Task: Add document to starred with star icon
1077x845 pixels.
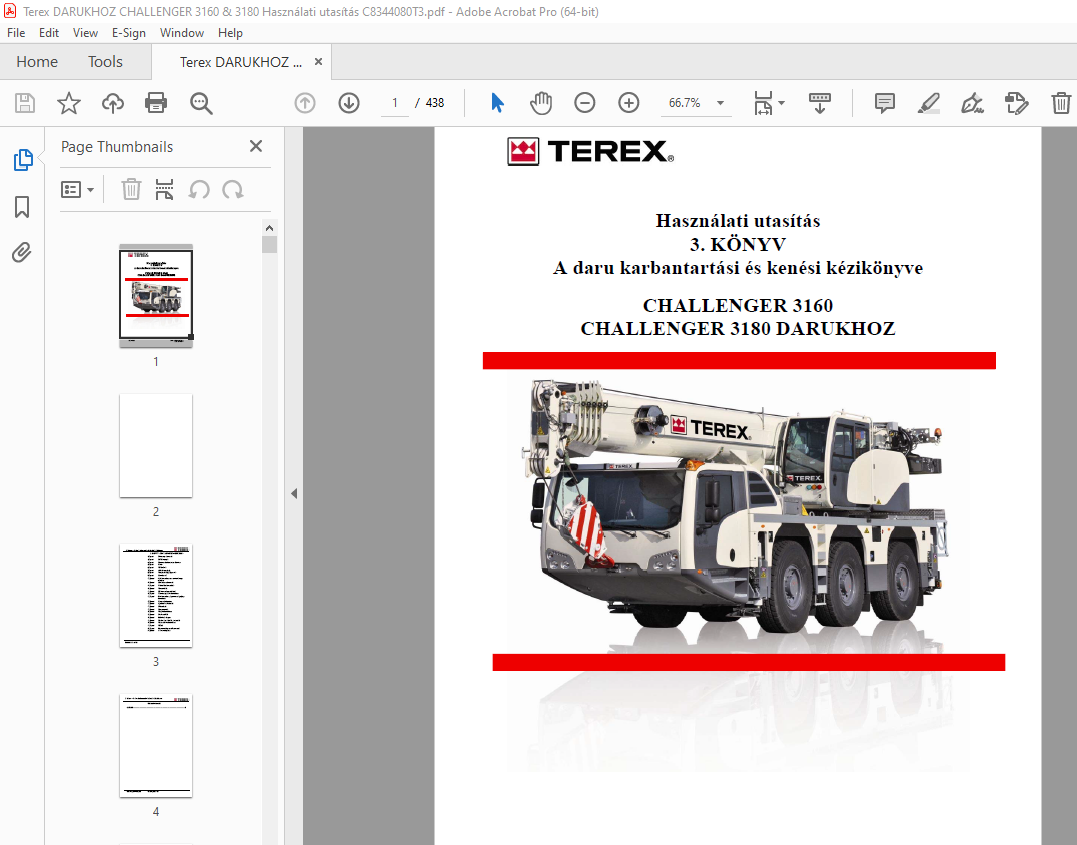Action: click(69, 103)
